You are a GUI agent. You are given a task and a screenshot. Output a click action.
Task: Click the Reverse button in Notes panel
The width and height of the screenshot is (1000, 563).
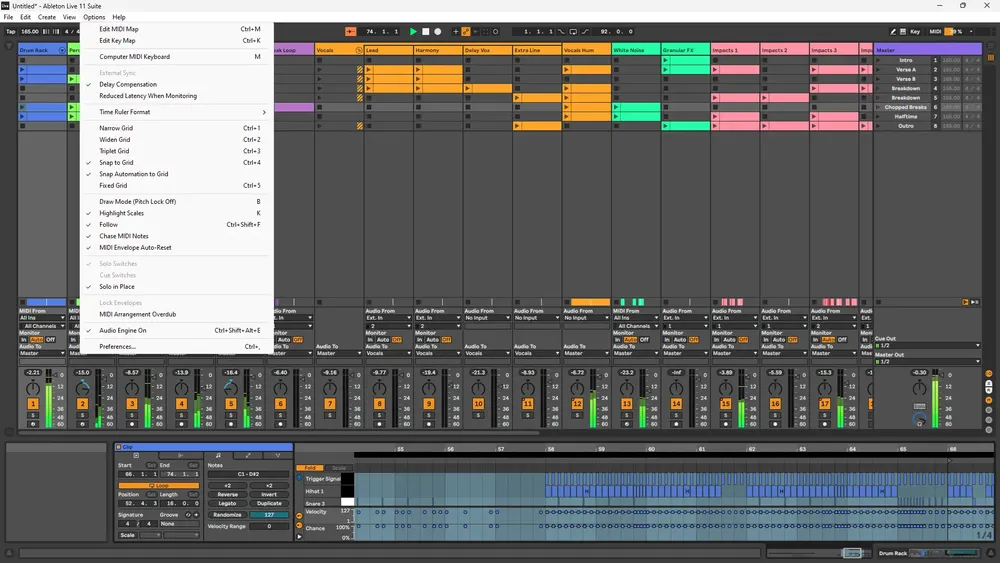[x=227, y=494]
